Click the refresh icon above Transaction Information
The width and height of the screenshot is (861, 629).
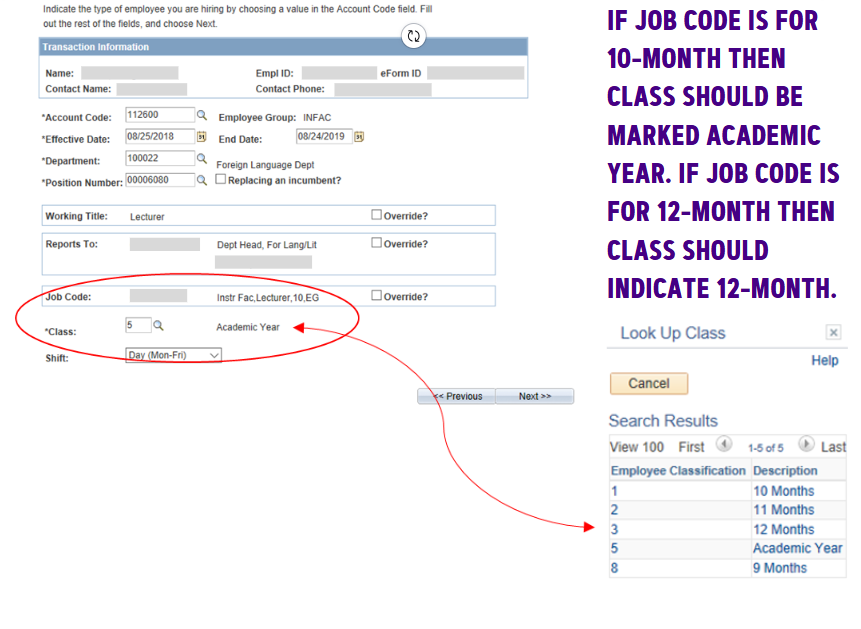(413, 36)
